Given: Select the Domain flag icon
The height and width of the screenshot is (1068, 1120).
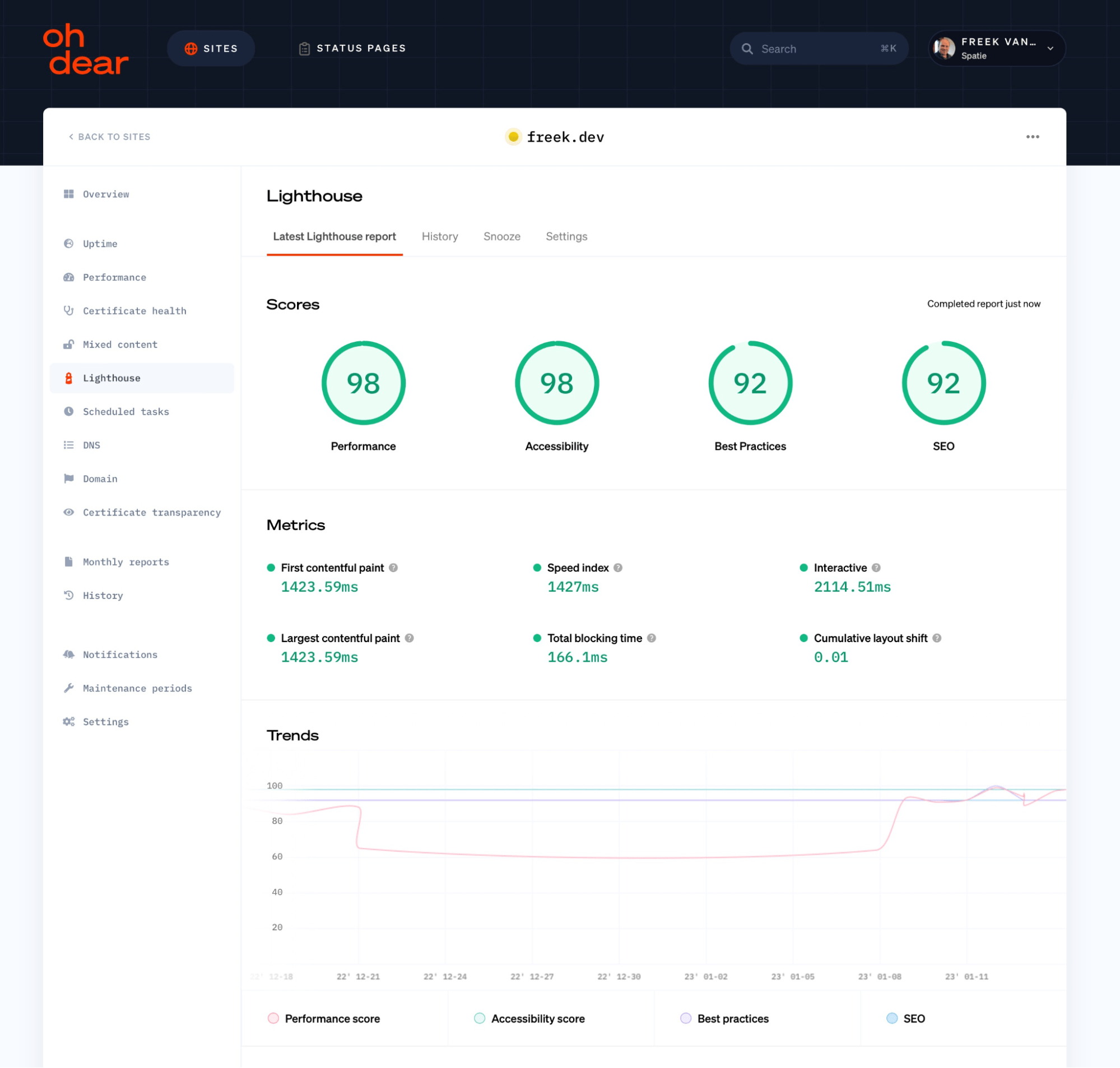Looking at the screenshot, I should coord(69,479).
